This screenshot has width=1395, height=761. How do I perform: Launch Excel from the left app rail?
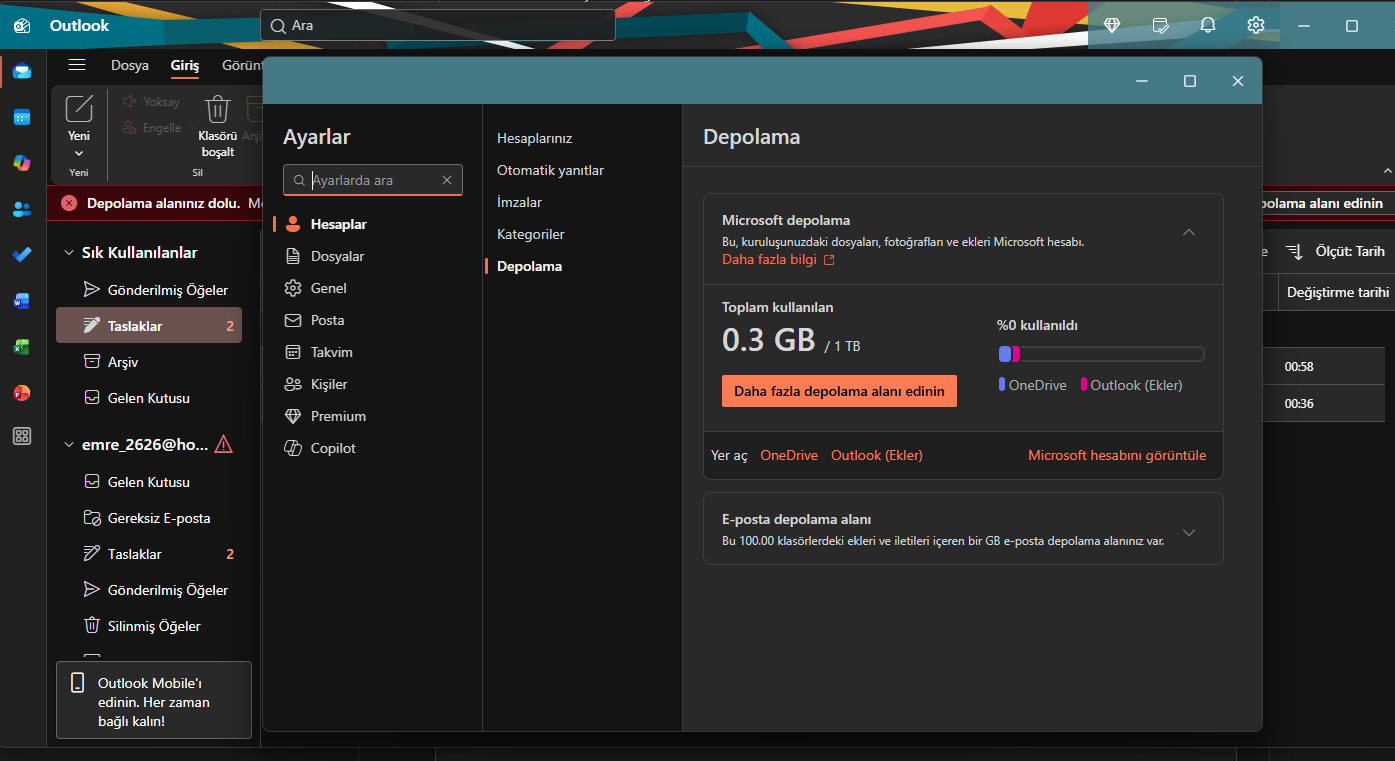[x=22, y=347]
